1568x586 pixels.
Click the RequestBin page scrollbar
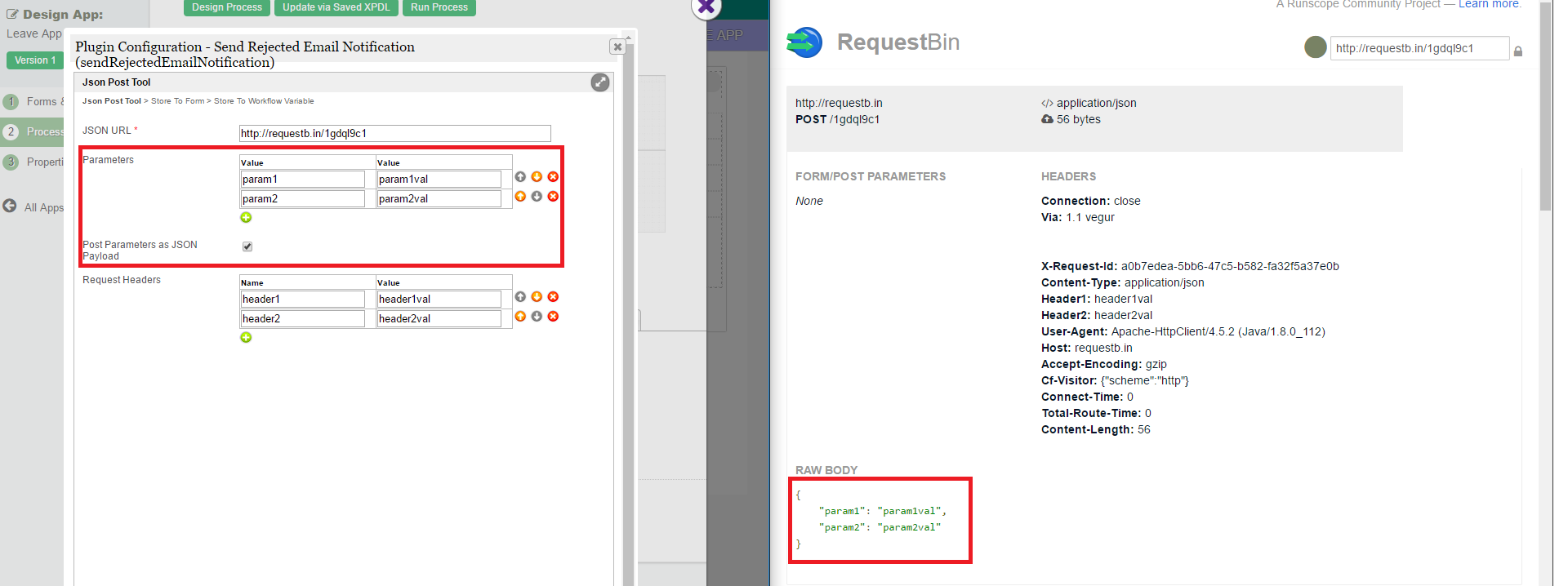(x=1545, y=106)
